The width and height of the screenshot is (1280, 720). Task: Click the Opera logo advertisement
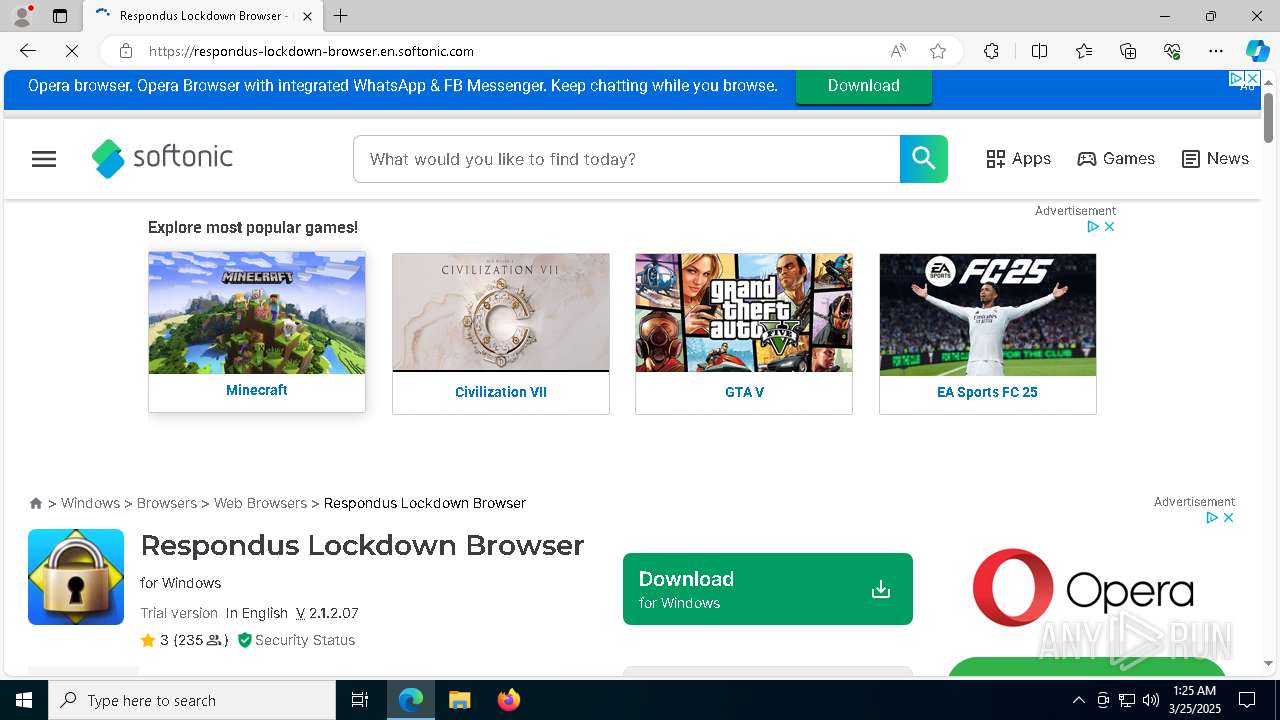coord(1083,588)
